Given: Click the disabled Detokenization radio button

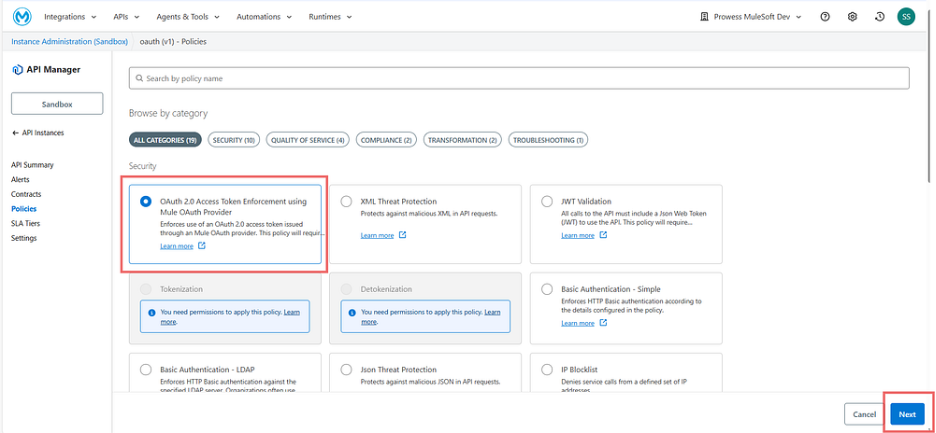Looking at the screenshot, I should 346,289.
